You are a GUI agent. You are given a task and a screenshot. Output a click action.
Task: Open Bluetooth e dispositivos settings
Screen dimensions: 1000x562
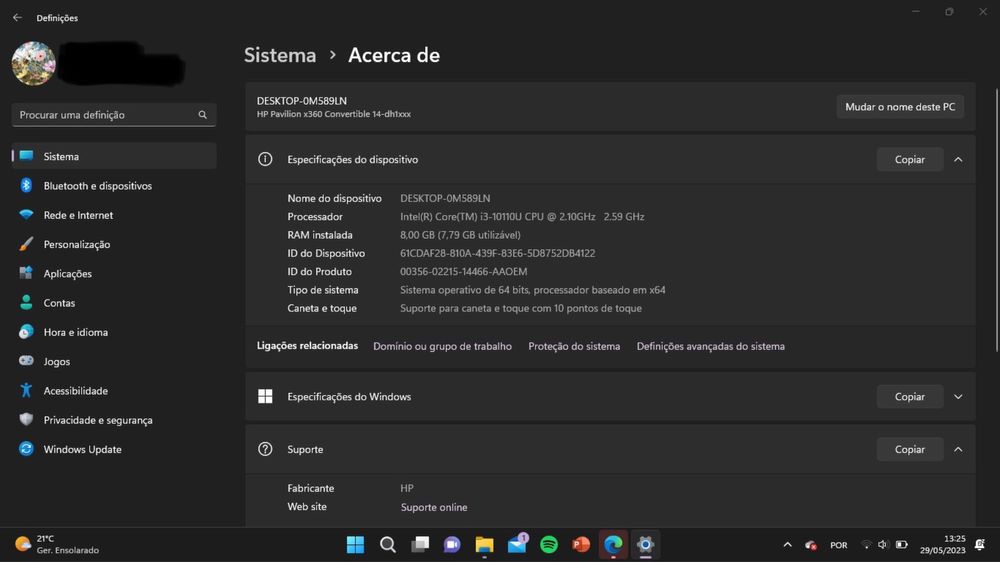(x=114, y=186)
